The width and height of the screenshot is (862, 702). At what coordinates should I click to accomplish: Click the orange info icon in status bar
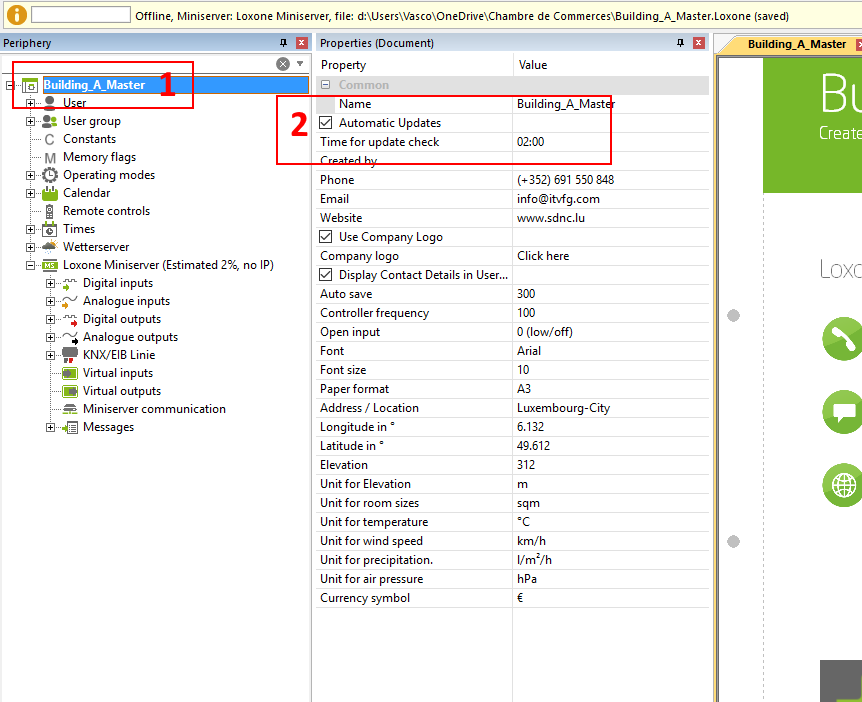16,15
